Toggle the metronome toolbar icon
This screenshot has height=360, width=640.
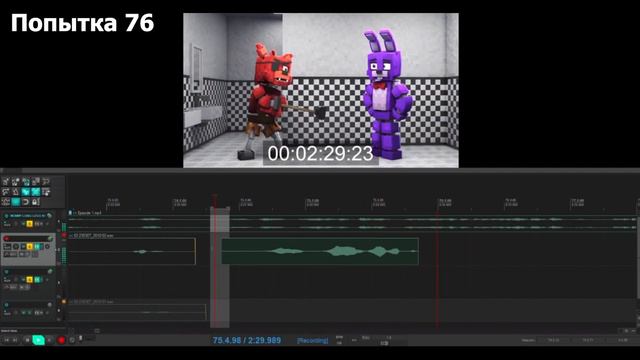[x=16, y=191]
